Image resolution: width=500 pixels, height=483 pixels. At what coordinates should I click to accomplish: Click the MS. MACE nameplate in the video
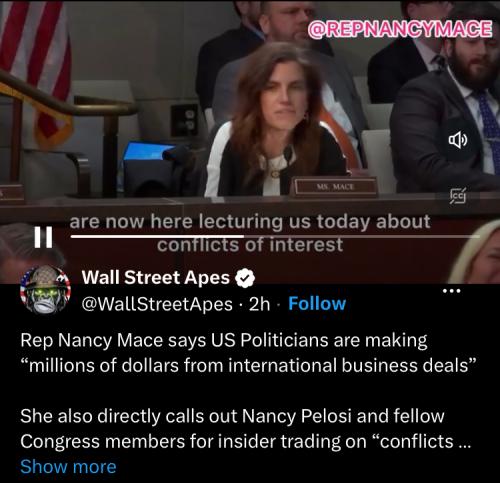334,187
